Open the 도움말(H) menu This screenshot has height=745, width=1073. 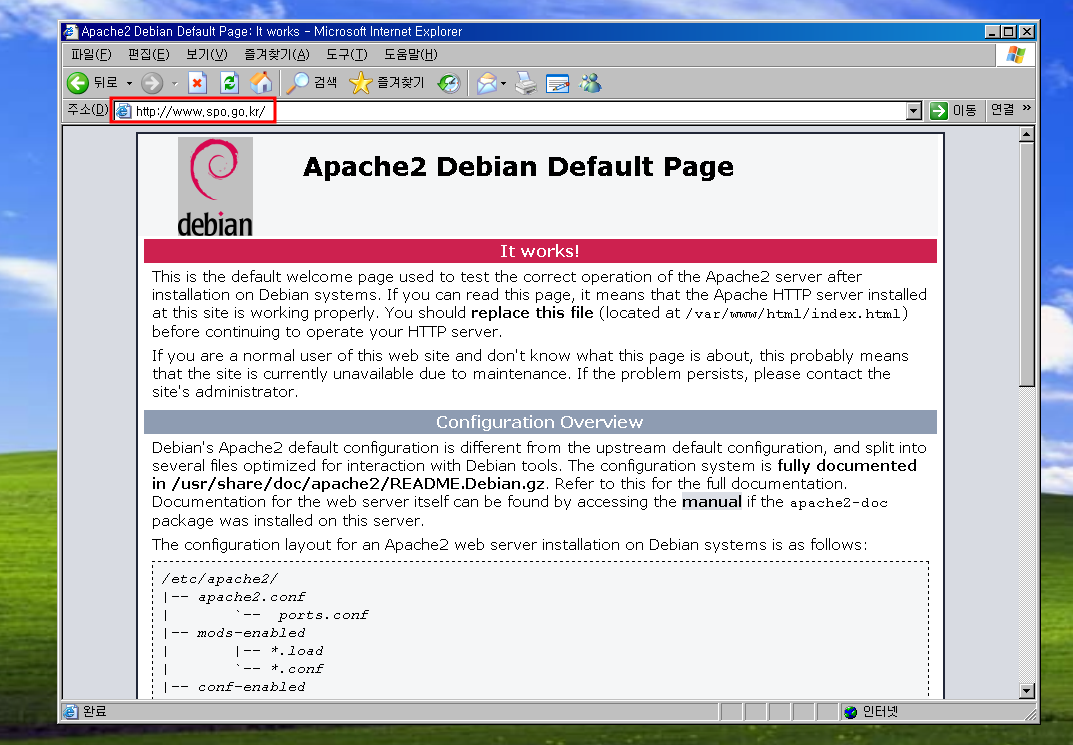411,55
